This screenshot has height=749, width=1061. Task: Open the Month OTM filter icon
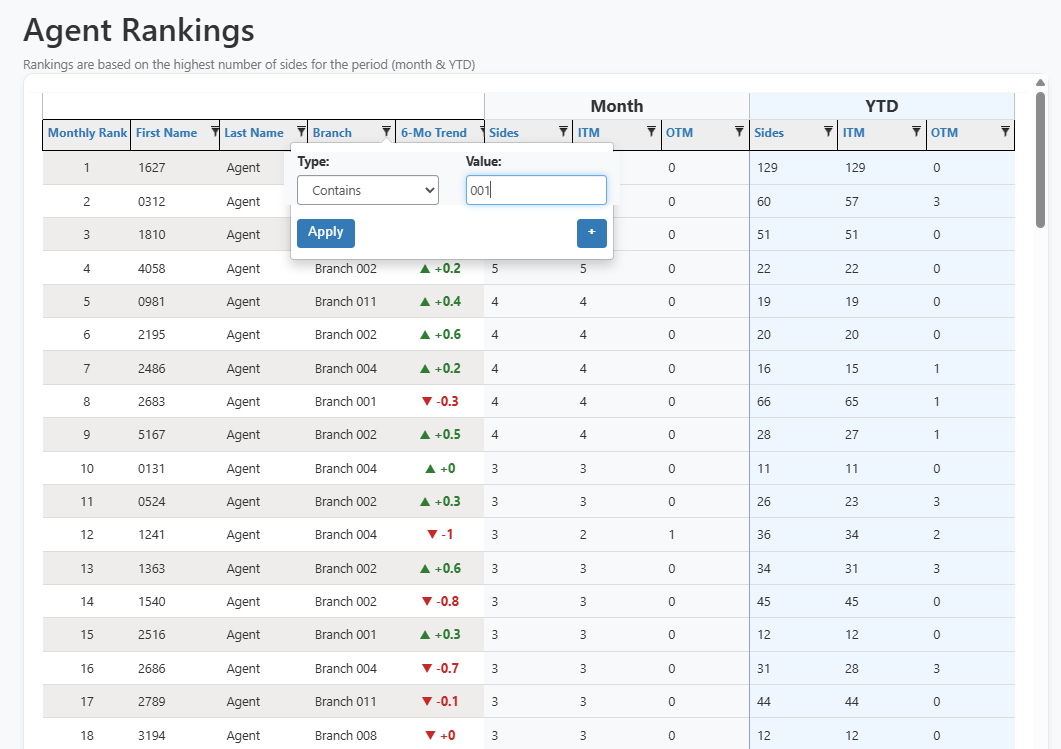740,131
